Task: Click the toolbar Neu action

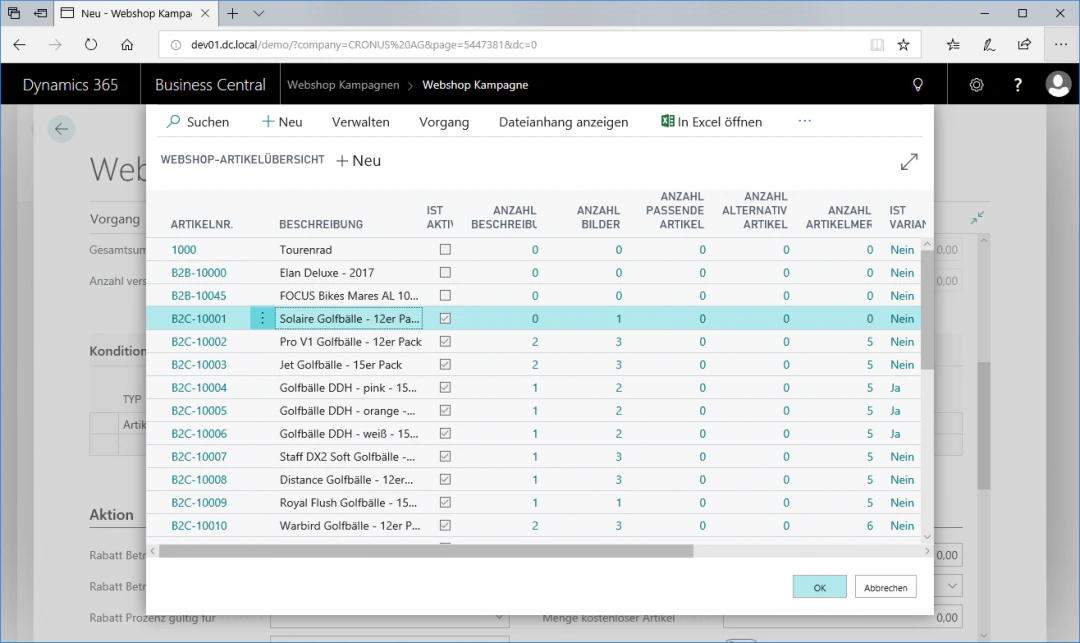Action: (282, 122)
